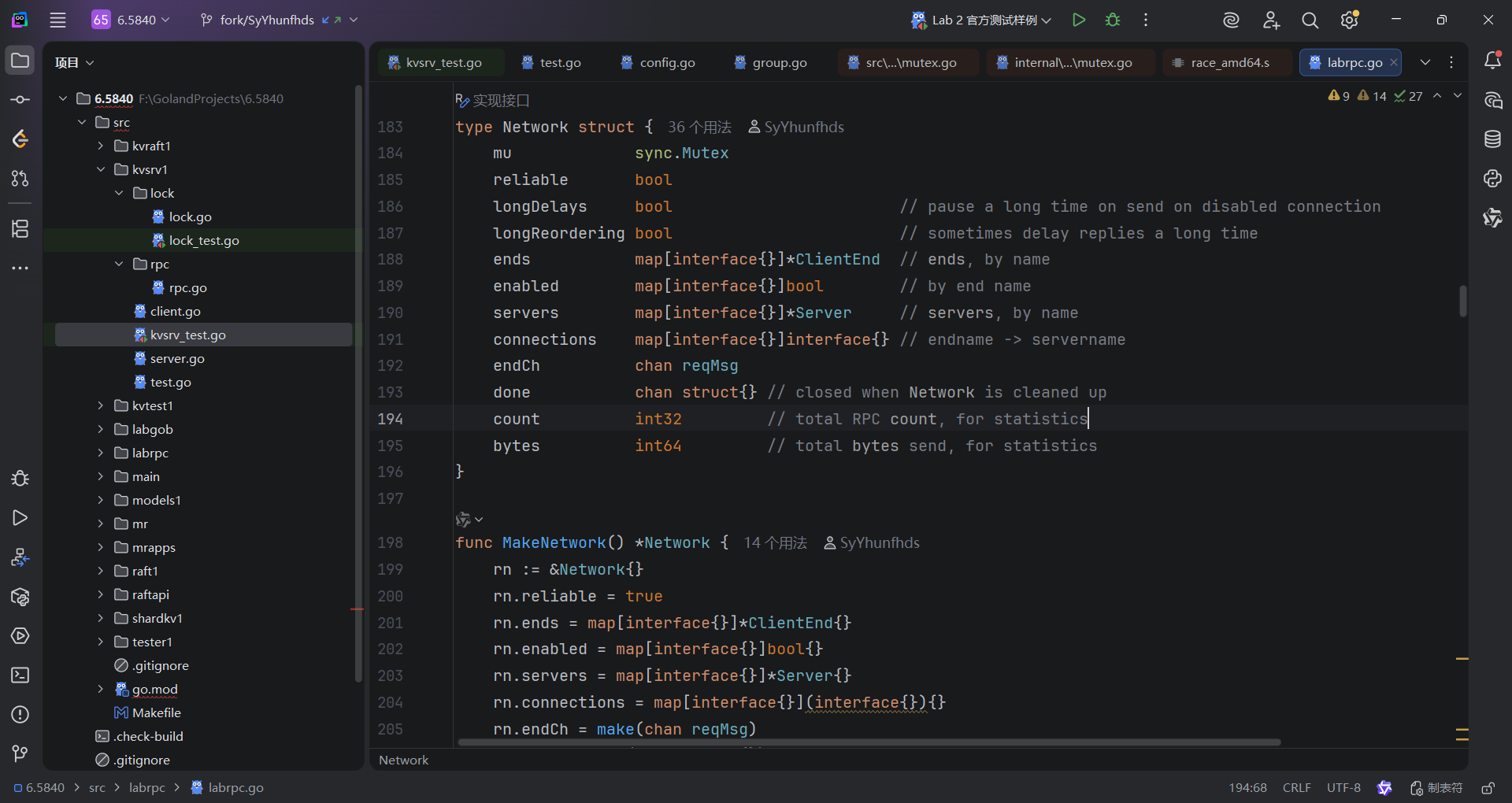Click the Debug bug icon in the top toolbar
1512x803 pixels.
tap(1113, 20)
